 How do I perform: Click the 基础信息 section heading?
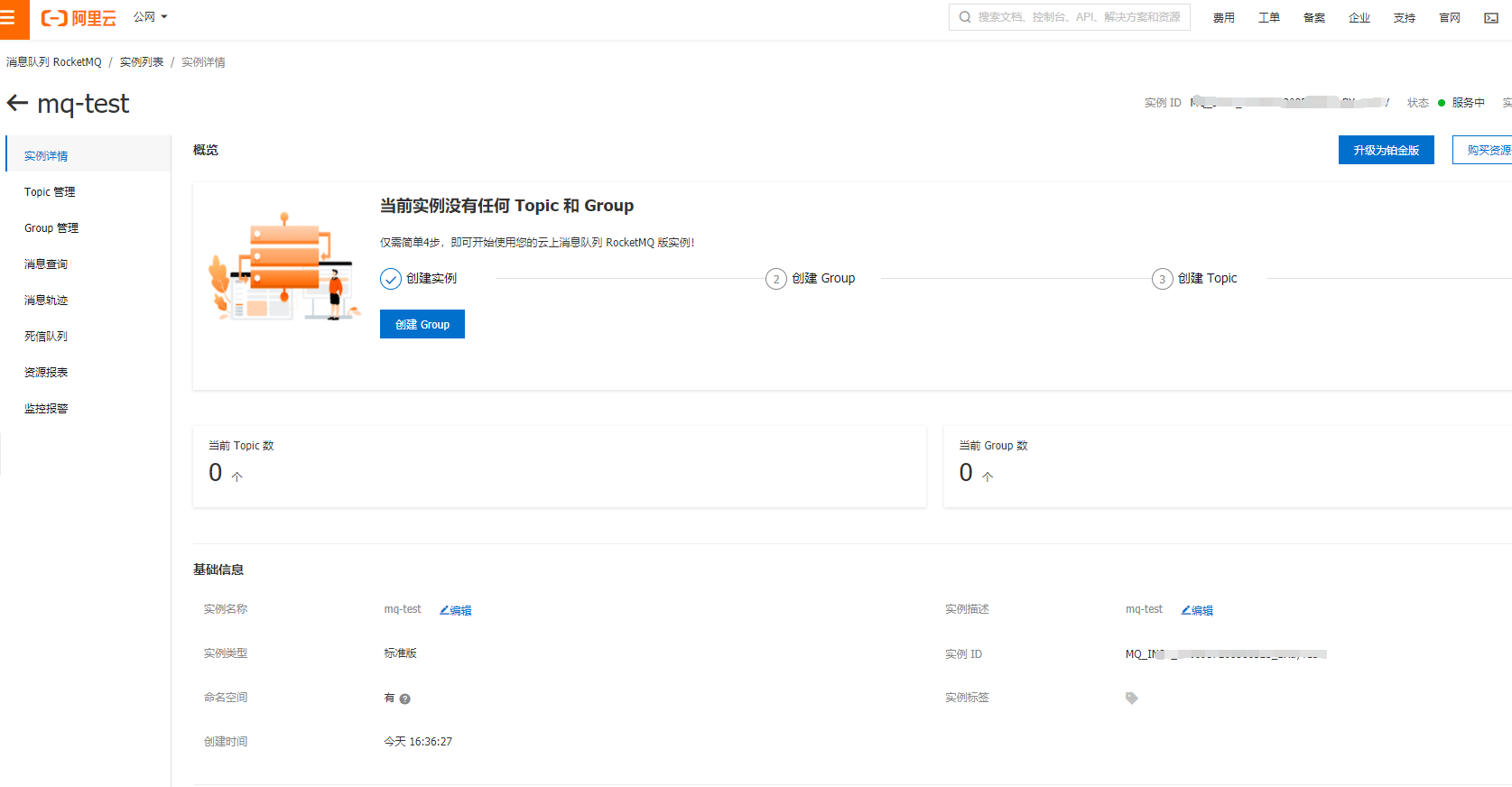tap(218, 569)
